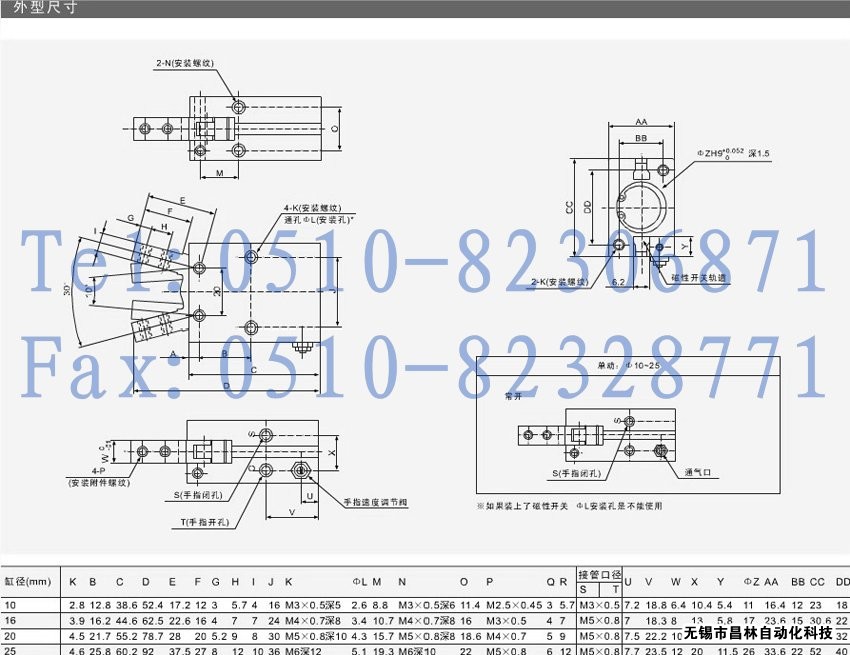
Task: Click the 手指速度调节阀 valve label
Action: [x=375, y=501]
